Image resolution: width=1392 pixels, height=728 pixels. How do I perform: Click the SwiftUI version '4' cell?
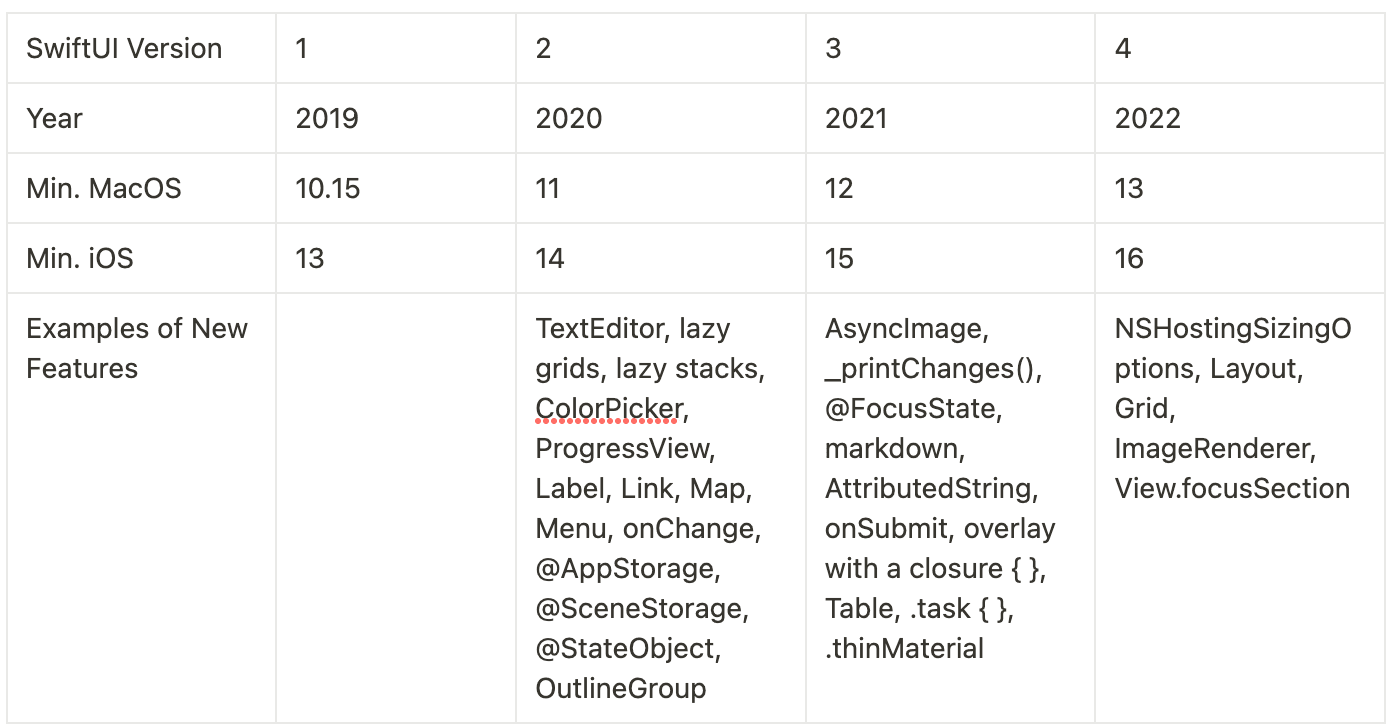click(x=1123, y=49)
